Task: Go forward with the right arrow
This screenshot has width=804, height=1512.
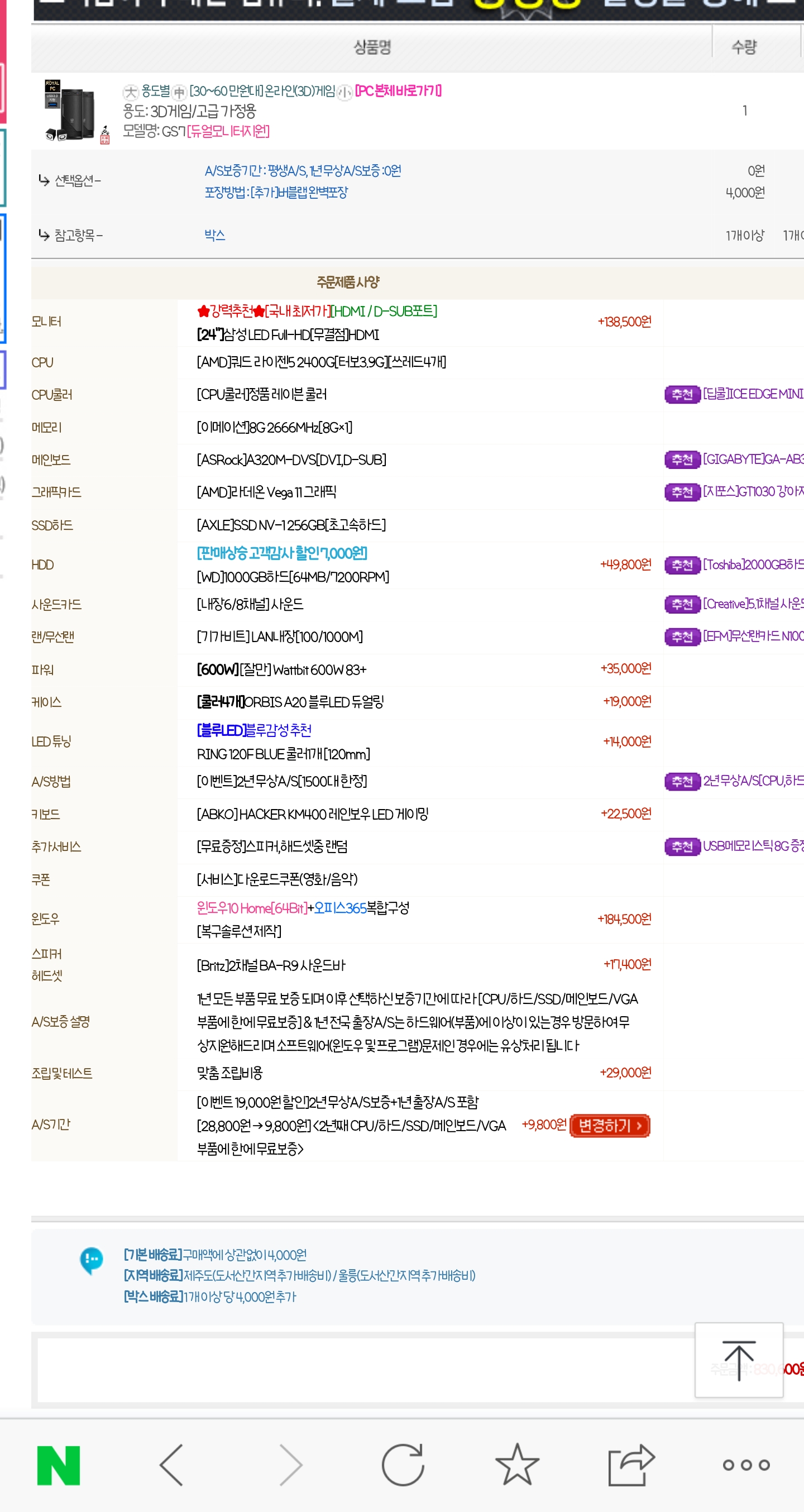Action: tap(291, 1465)
